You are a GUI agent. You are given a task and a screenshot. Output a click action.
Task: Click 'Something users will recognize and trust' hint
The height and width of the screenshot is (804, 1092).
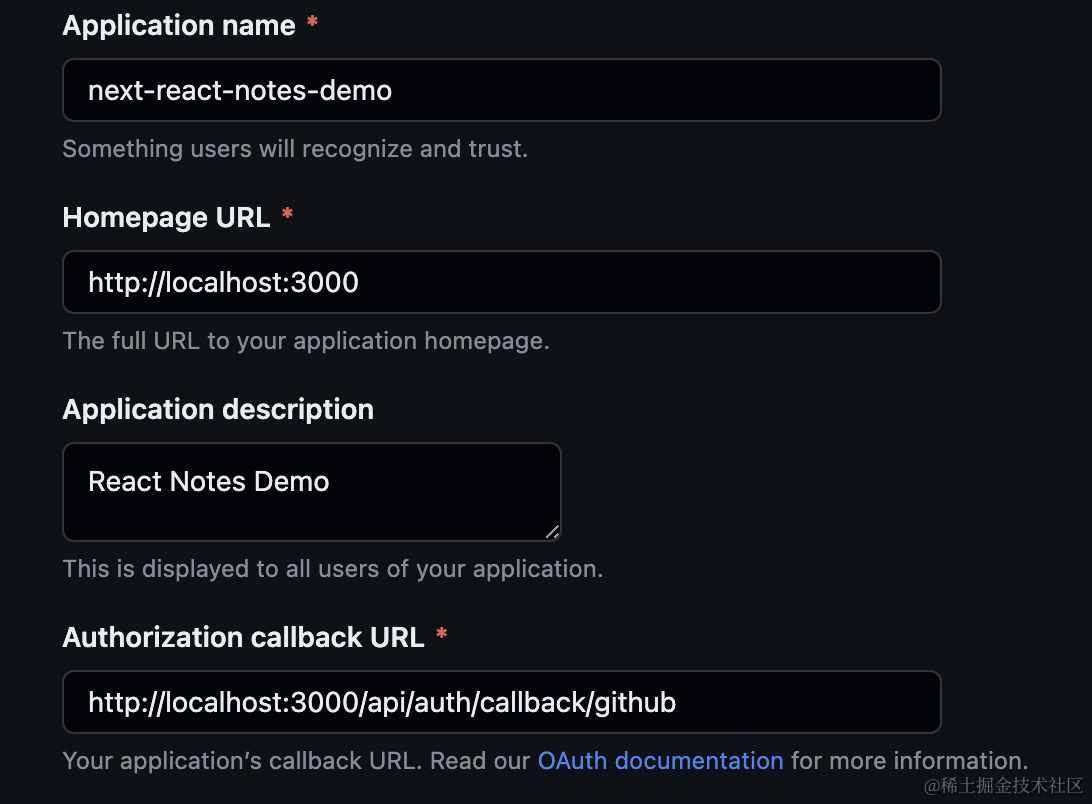pos(294,149)
